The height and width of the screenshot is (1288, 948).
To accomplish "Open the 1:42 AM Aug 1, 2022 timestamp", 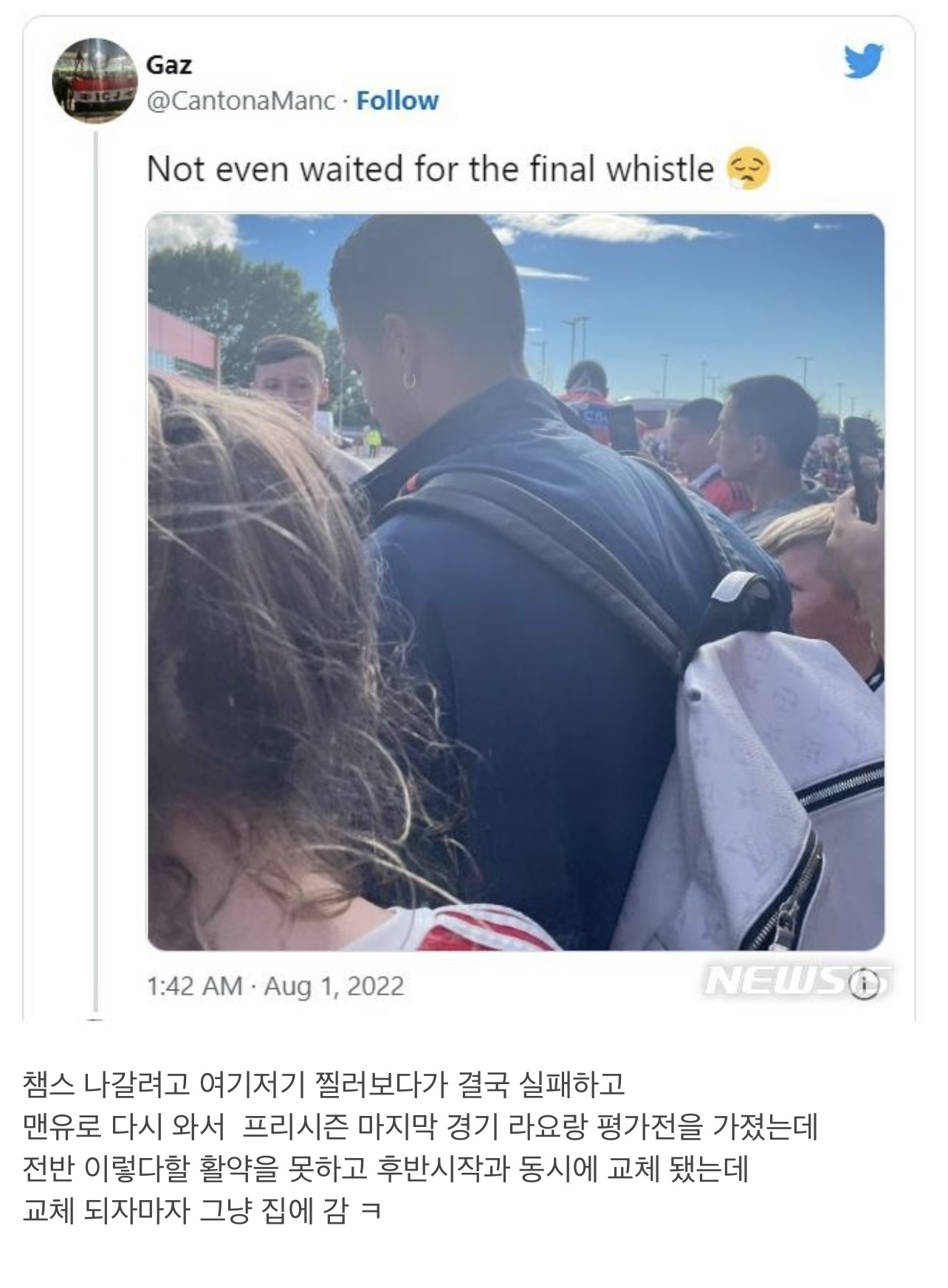I will (275, 986).
